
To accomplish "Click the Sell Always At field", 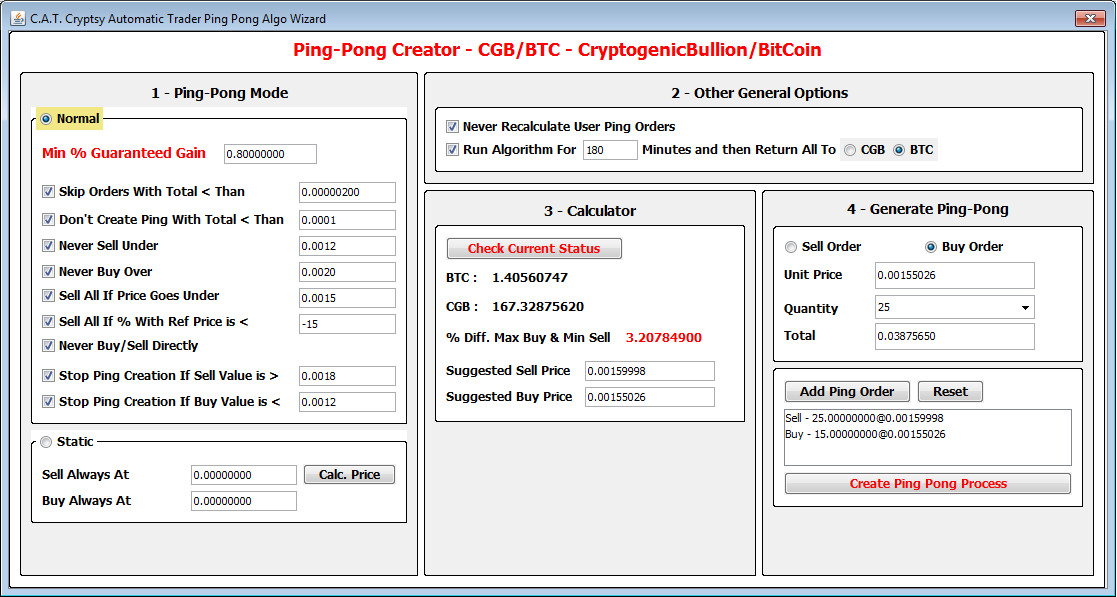I will pos(244,475).
